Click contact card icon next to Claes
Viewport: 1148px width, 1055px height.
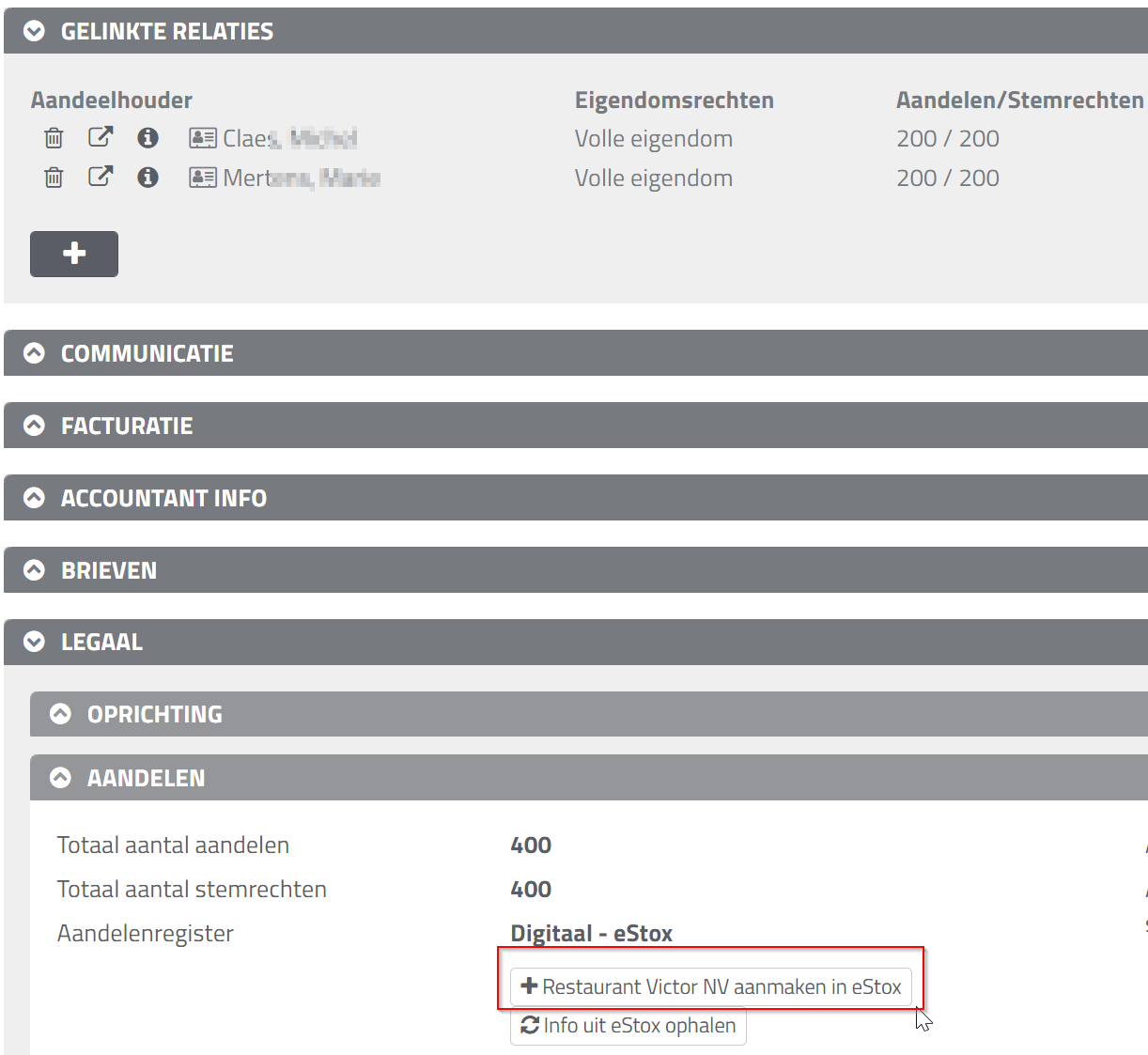pyautogui.click(x=202, y=138)
